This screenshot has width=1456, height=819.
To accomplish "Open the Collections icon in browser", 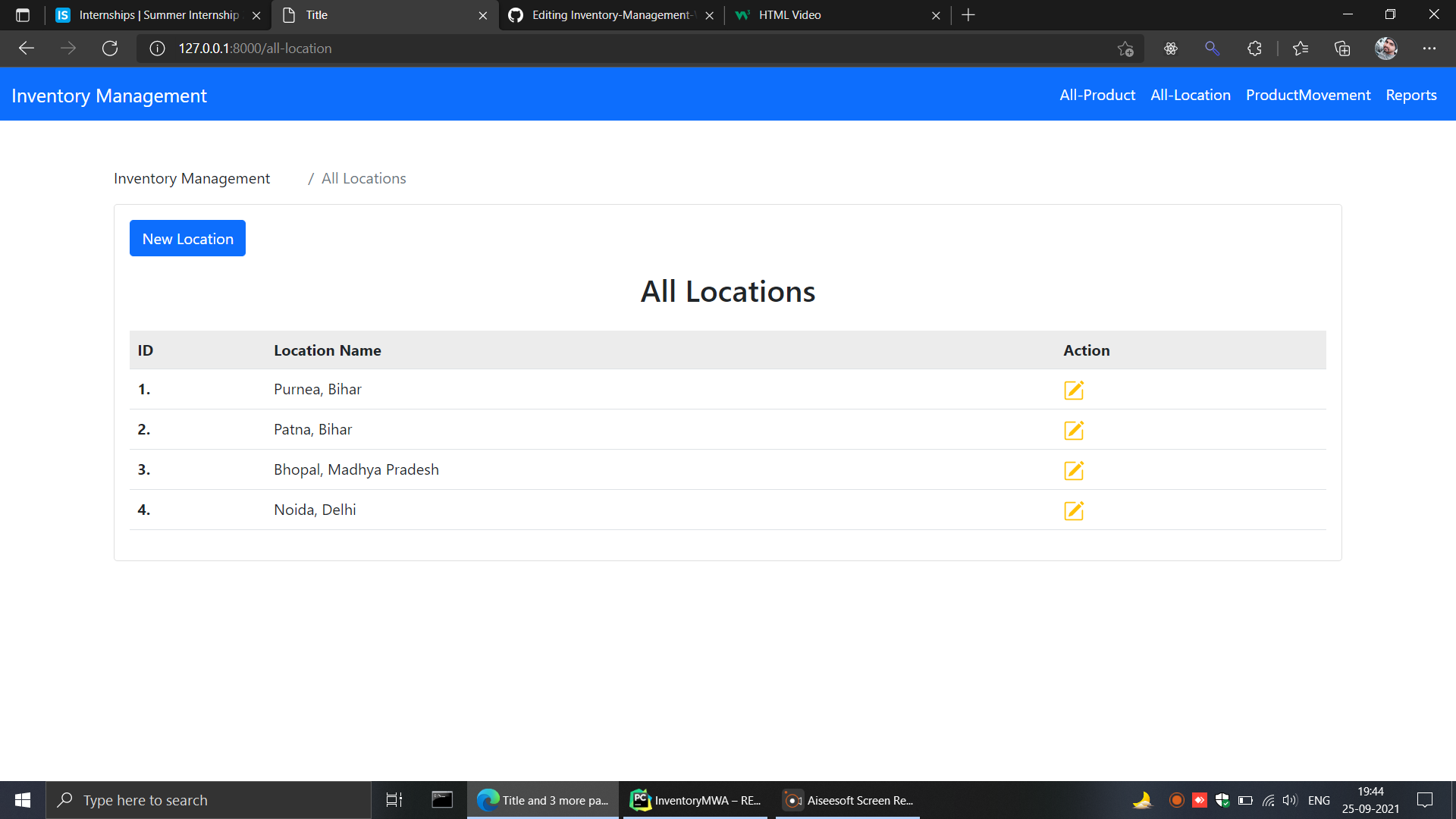I will (x=1342, y=48).
